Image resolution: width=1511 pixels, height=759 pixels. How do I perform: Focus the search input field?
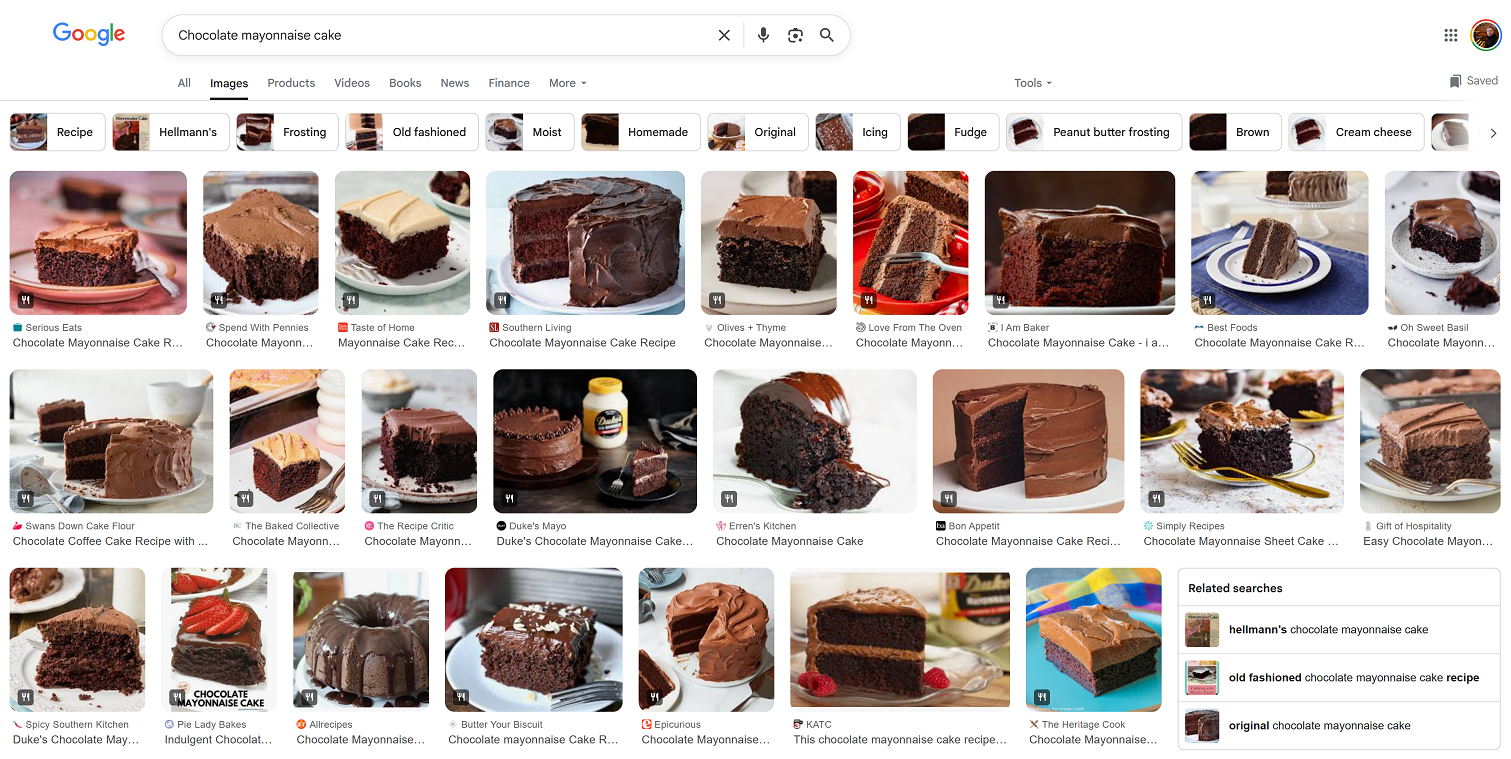click(440, 35)
